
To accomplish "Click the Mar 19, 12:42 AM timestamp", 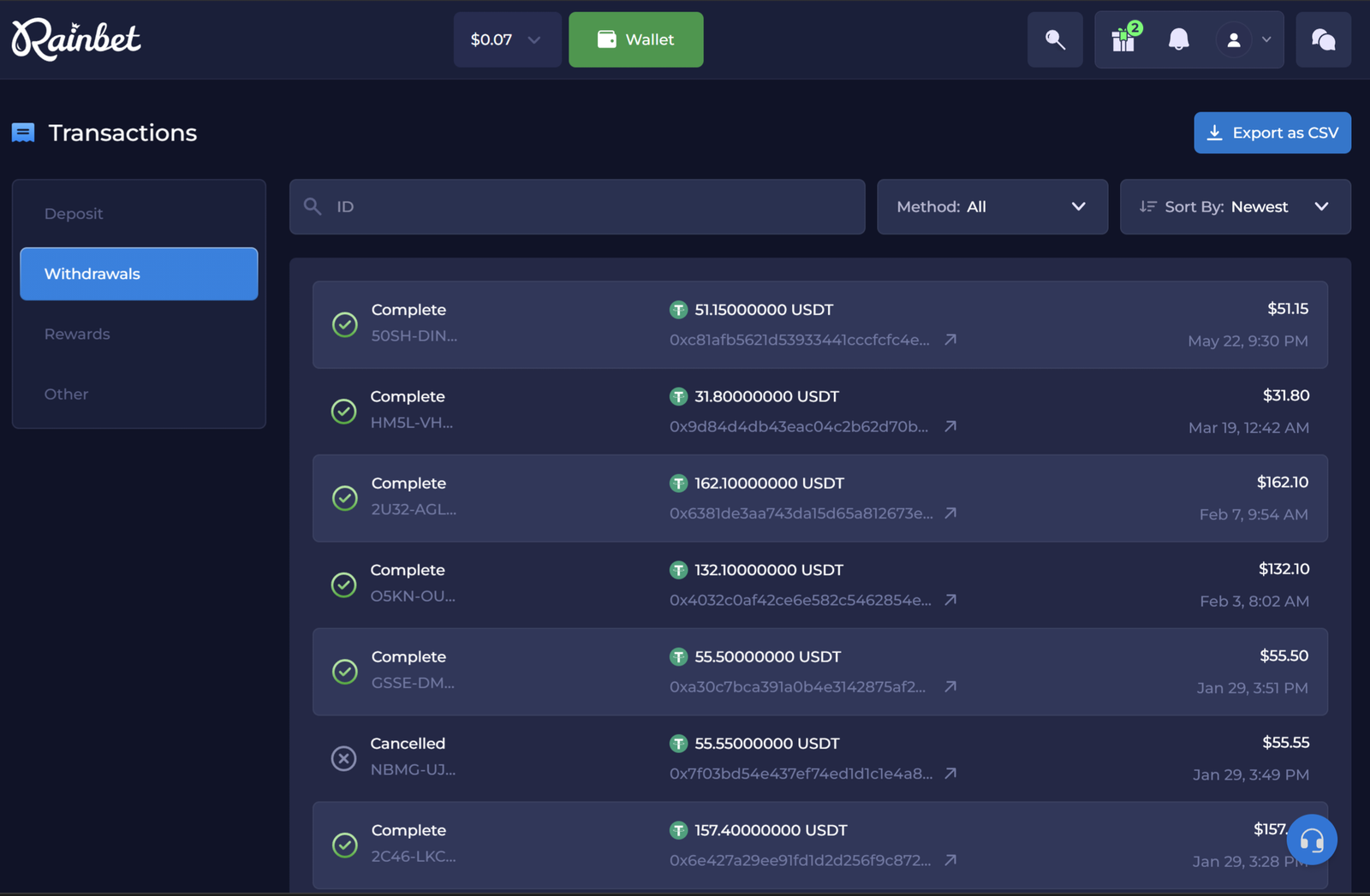I will click(x=1248, y=428).
